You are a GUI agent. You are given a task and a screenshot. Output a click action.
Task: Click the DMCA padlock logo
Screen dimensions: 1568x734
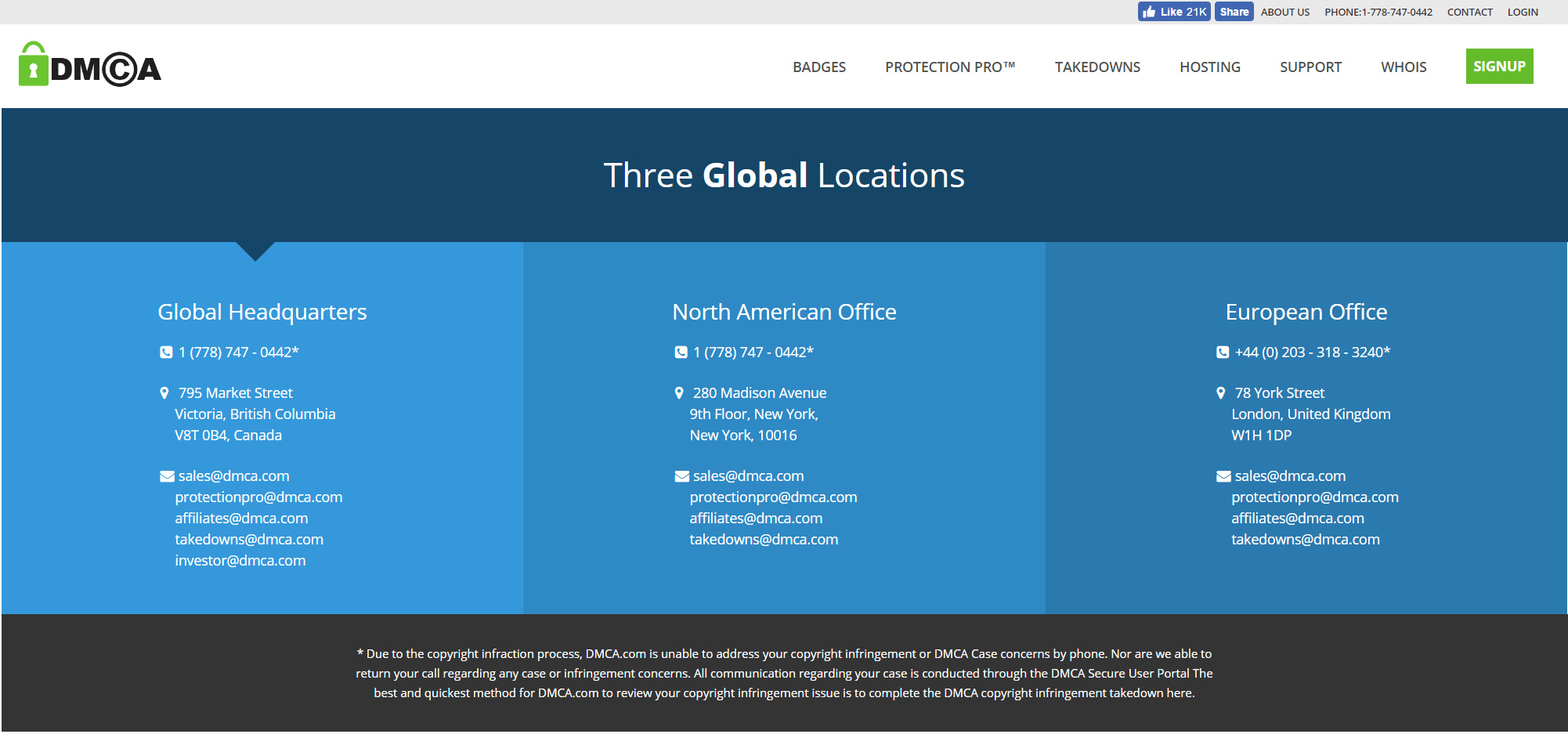(89, 66)
